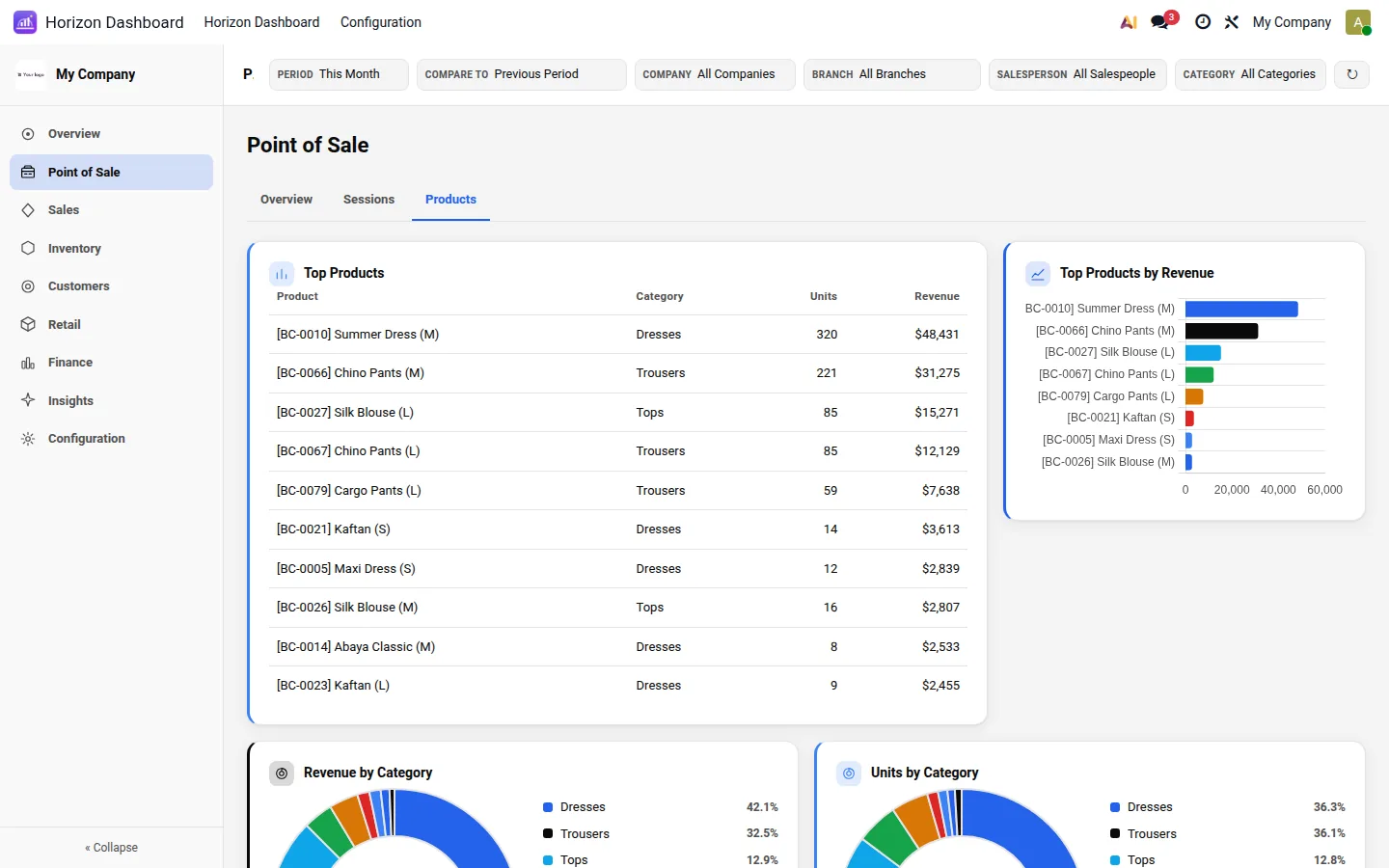This screenshot has width=1389, height=868.
Task: Open Point of Sale in sidebar
Action: pos(111,173)
